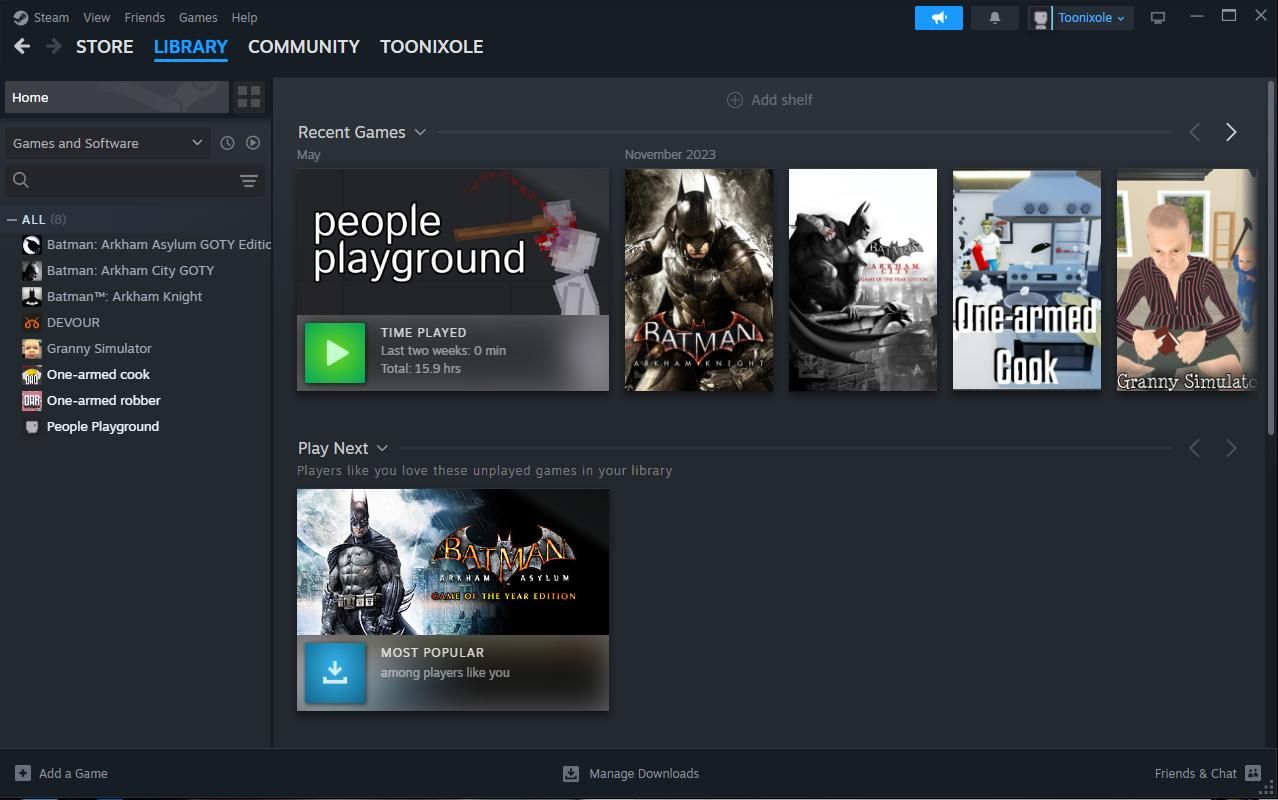Open the notifications bell

(995, 18)
